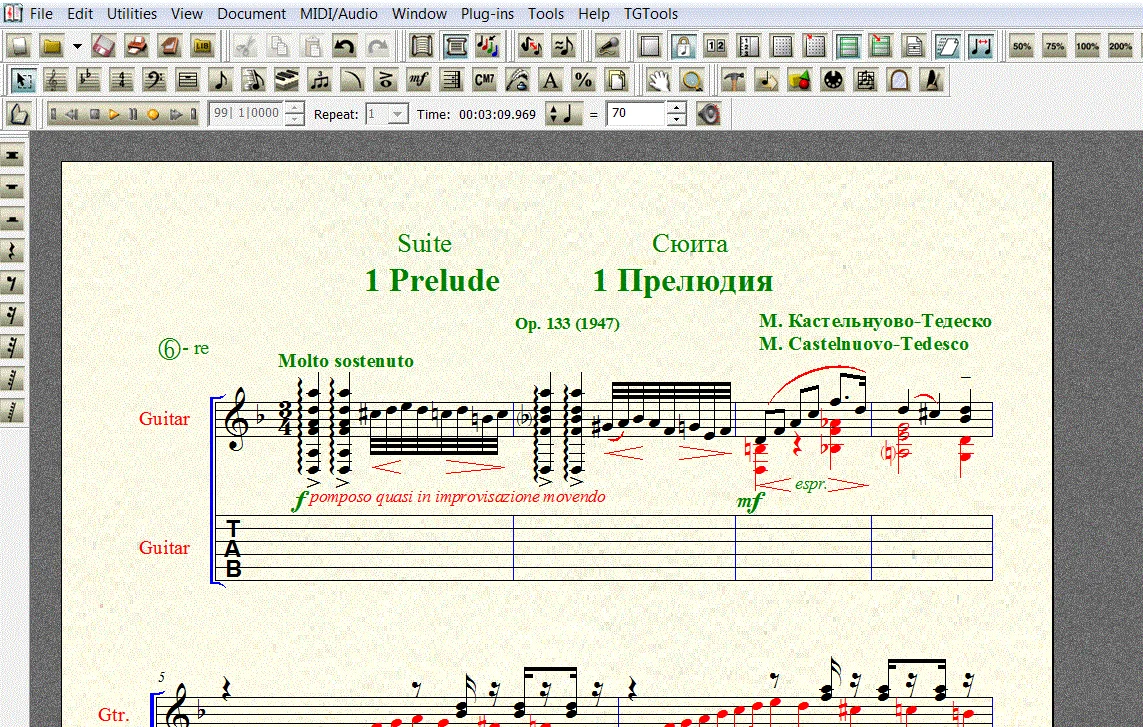The height and width of the screenshot is (727, 1143).
Task: Open the MIDI/Audio menu
Action: pos(339,14)
